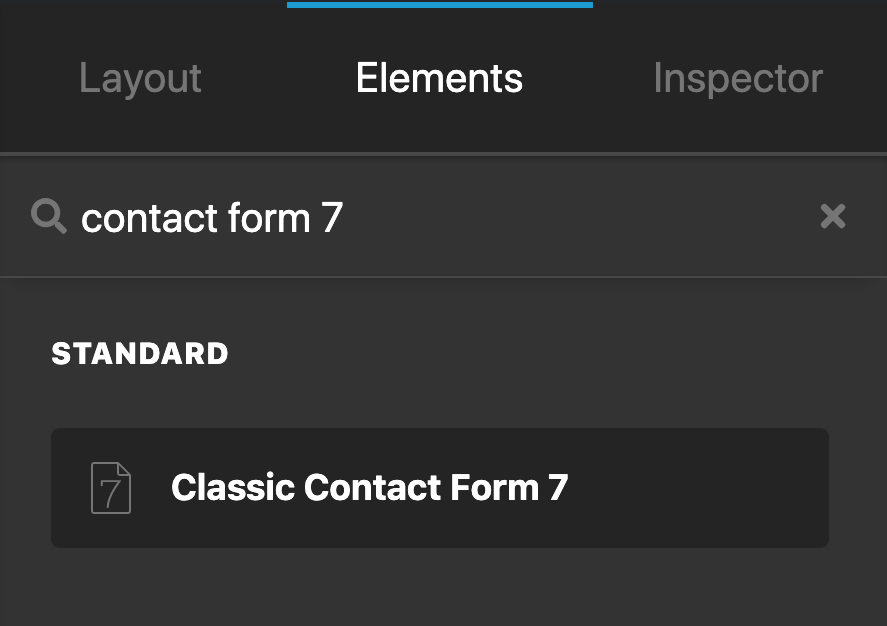887x626 pixels.
Task: Insert the Classic Contact Form 7 element
Action: 440,488
